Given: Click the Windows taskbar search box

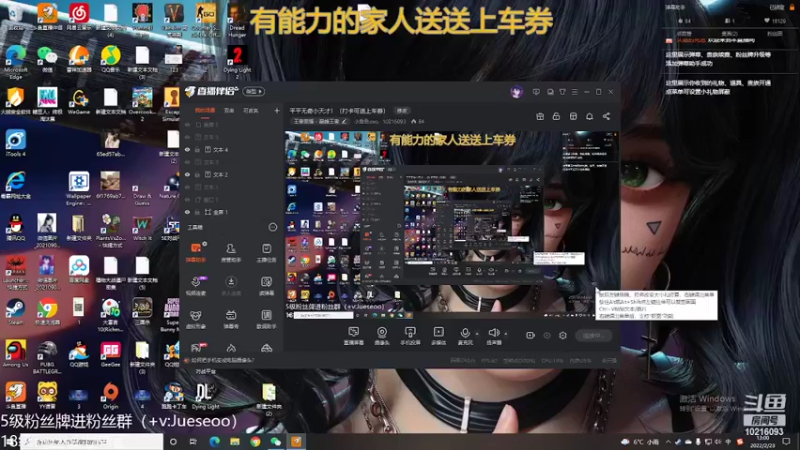Looking at the screenshot, I should (x=92, y=441).
